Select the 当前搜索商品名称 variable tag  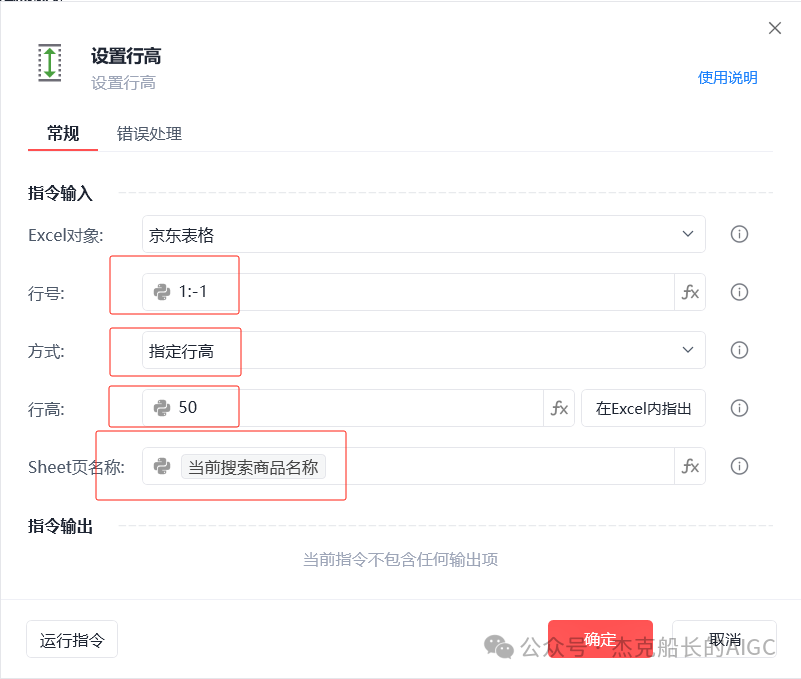(x=253, y=466)
